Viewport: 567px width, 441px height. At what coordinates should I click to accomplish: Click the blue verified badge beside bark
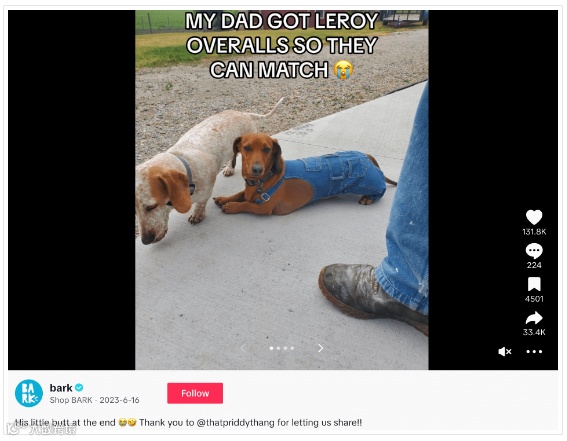point(79,388)
